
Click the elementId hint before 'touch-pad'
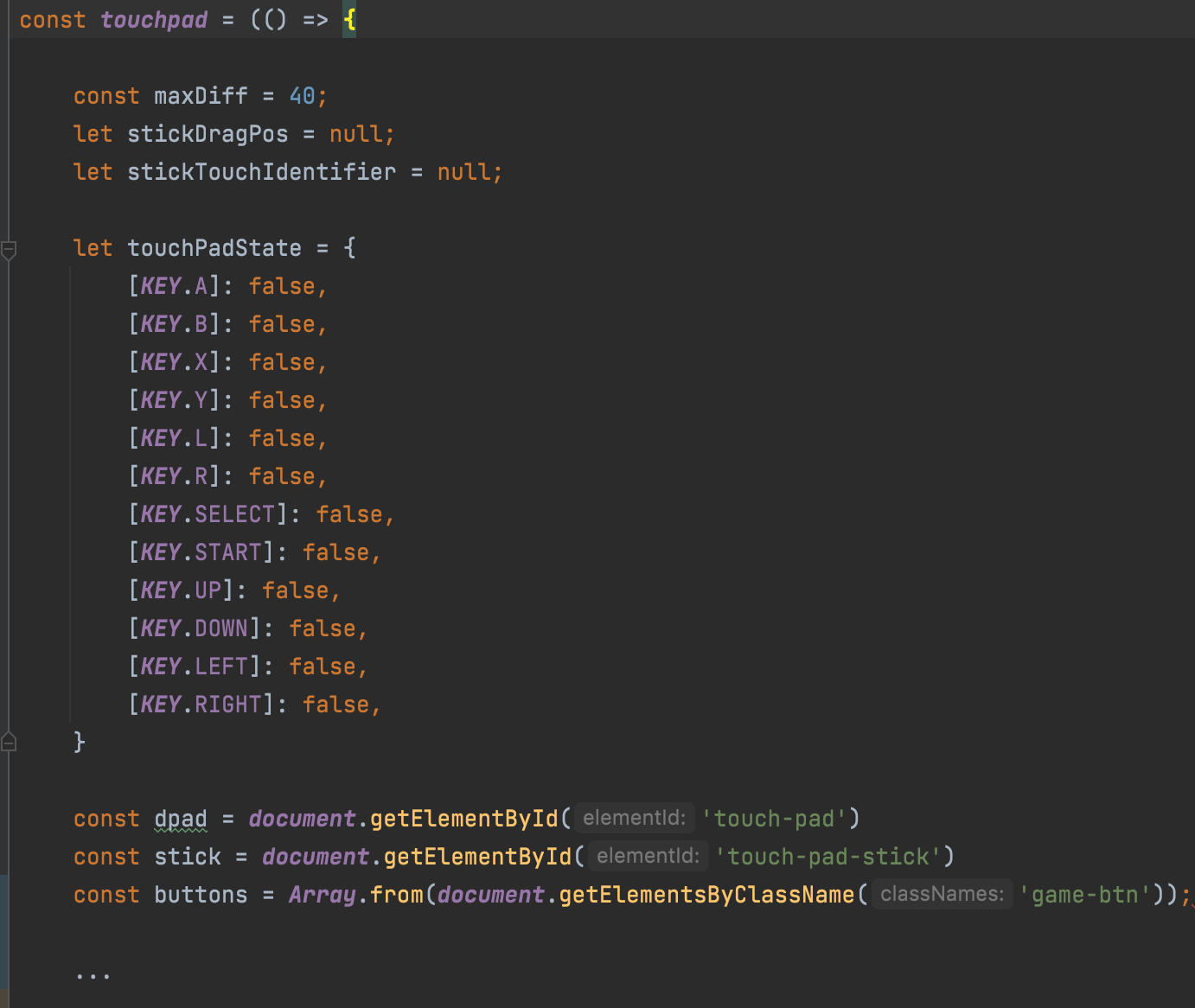[634, 818]
